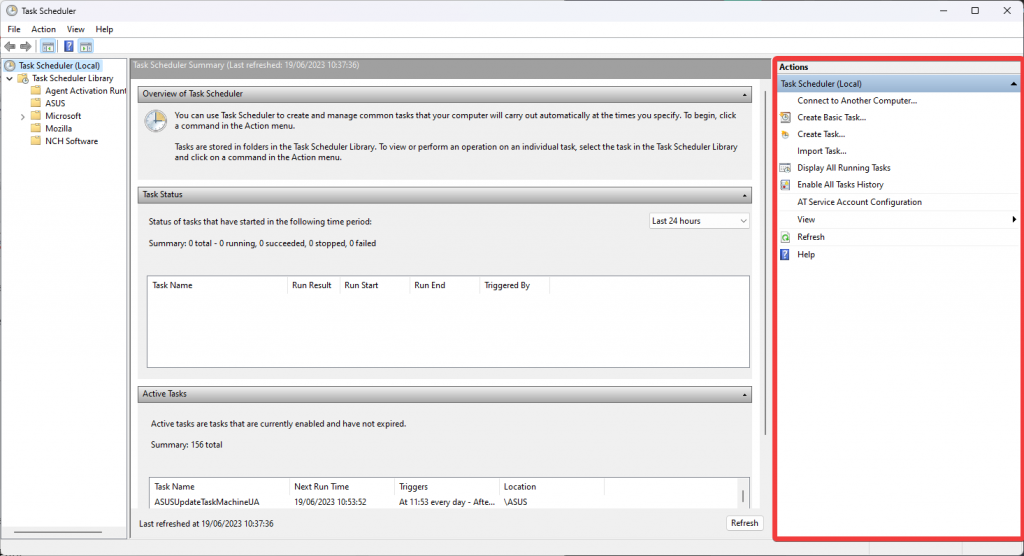This screenshot has width=1024, height=556.
Task: Click Connect to Another Computer link
Action: (856, 100)
